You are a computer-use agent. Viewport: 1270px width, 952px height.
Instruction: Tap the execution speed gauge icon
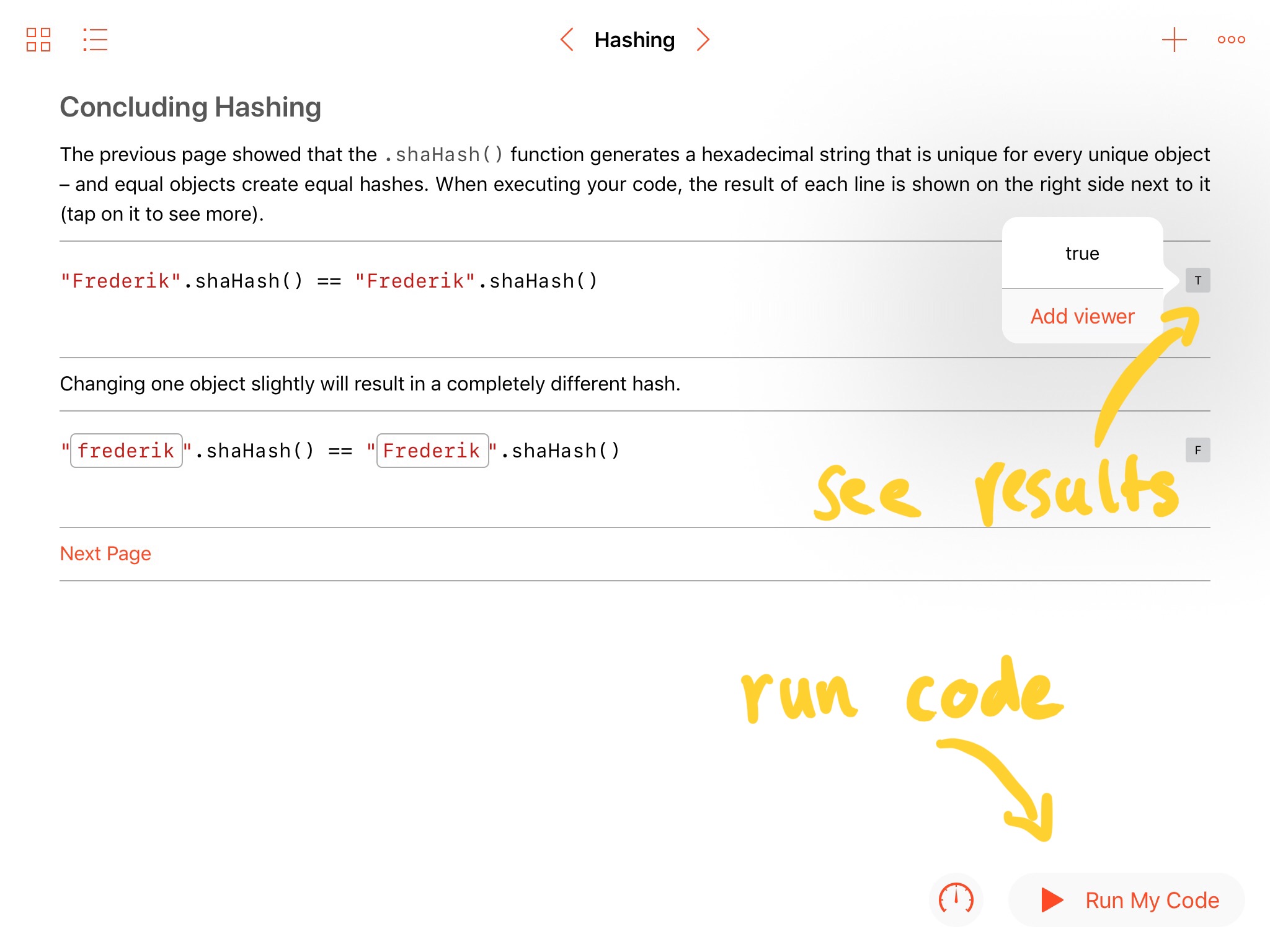pyautogui.click(x=956, y=899)
